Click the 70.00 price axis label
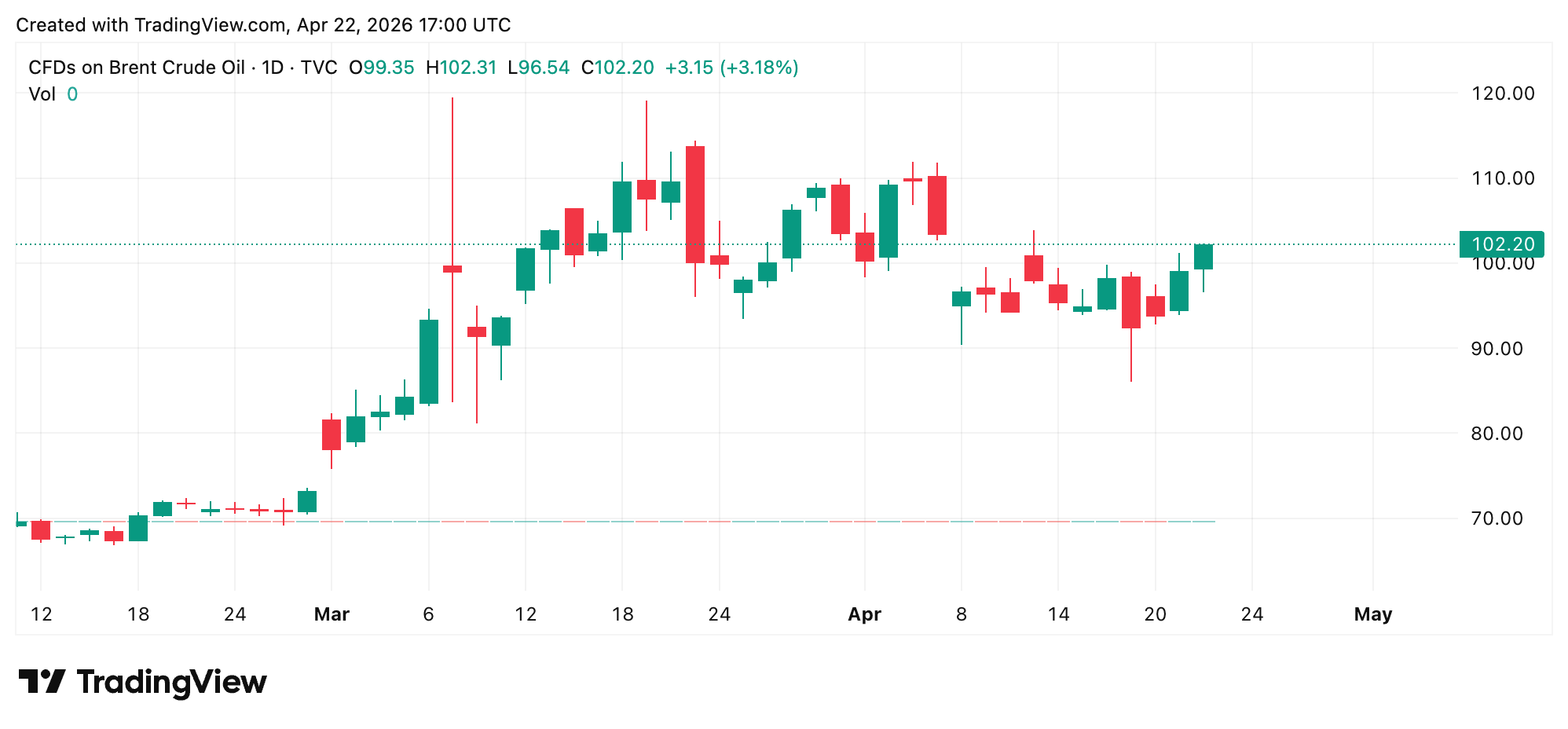Viewport: 1568px width, 729px height. pyautogui.click(x=1502, y=518)
